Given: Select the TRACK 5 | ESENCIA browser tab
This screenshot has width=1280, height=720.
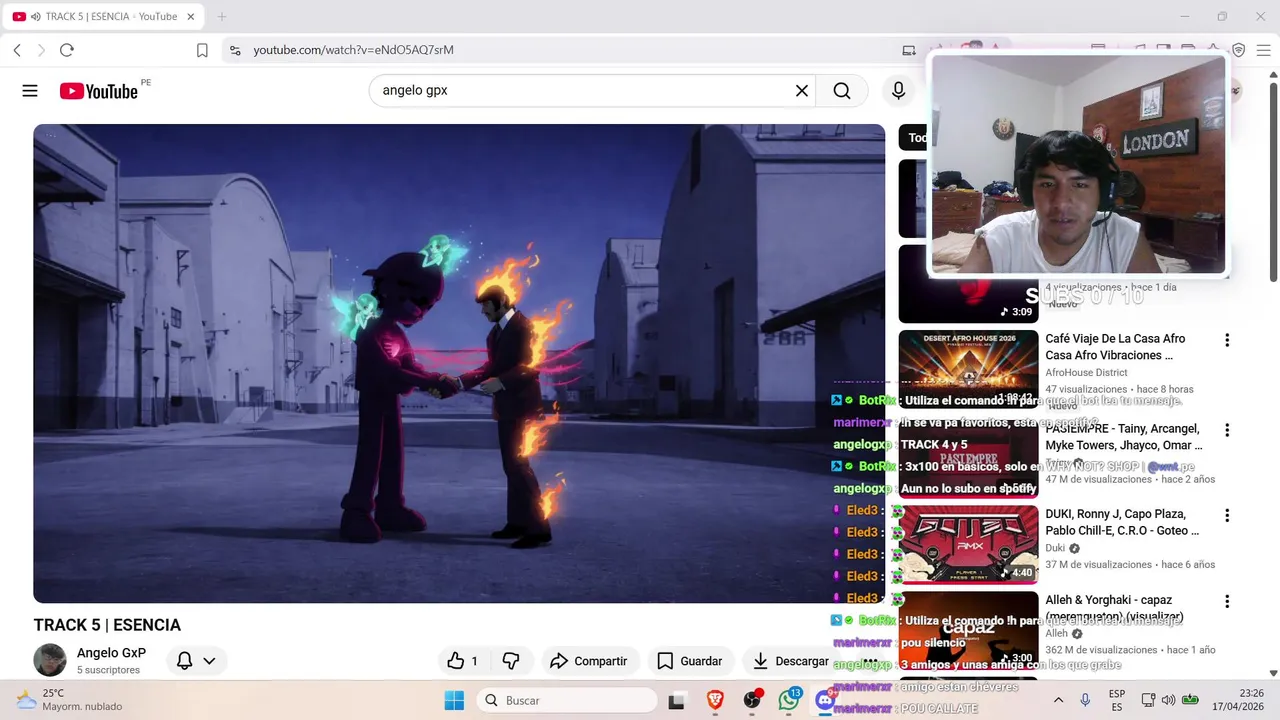Looking at the screenshot, I should pyautogui.click(x=105, y=16).
